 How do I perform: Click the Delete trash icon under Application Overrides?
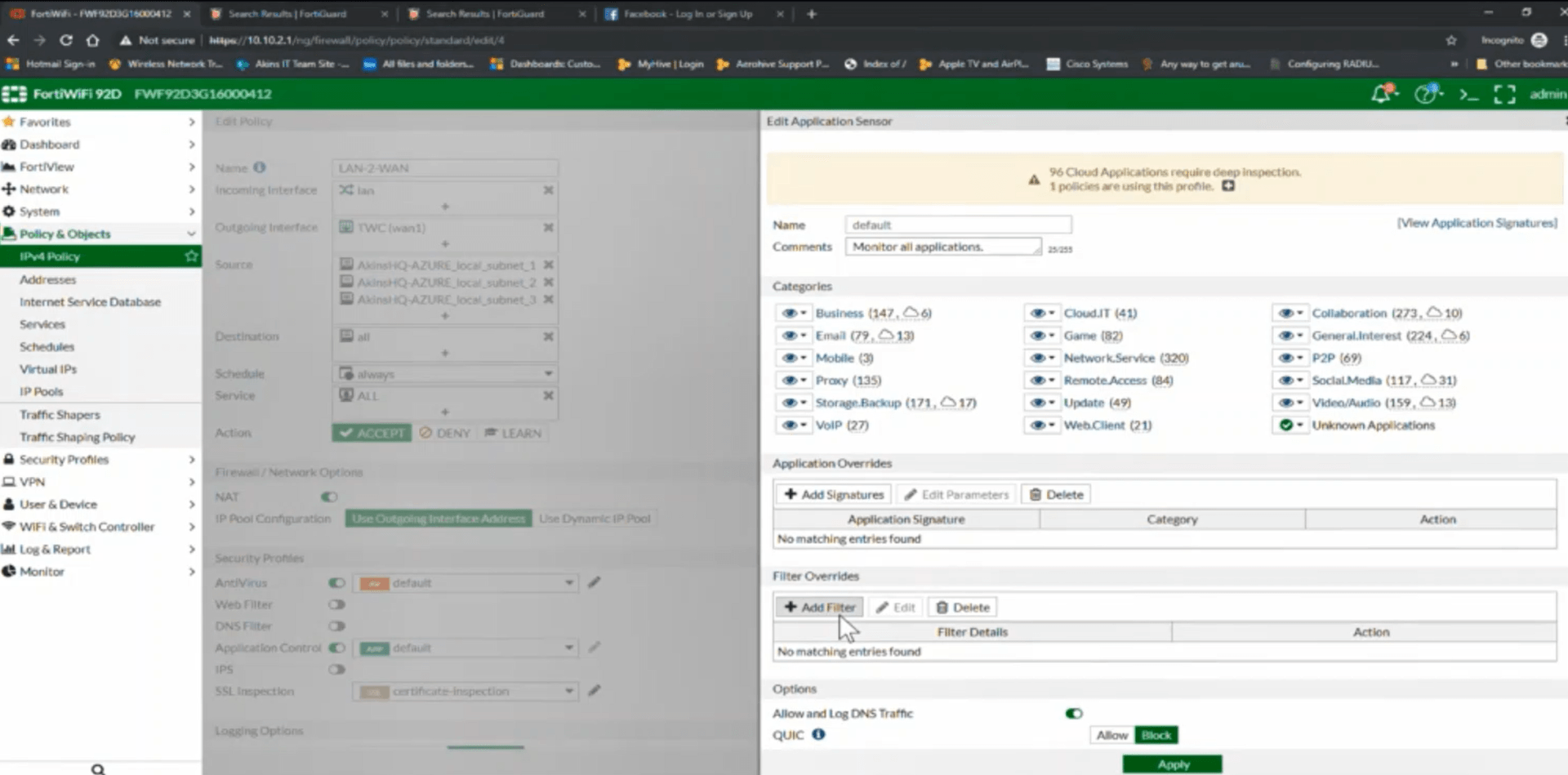(x=1055, y=494)
